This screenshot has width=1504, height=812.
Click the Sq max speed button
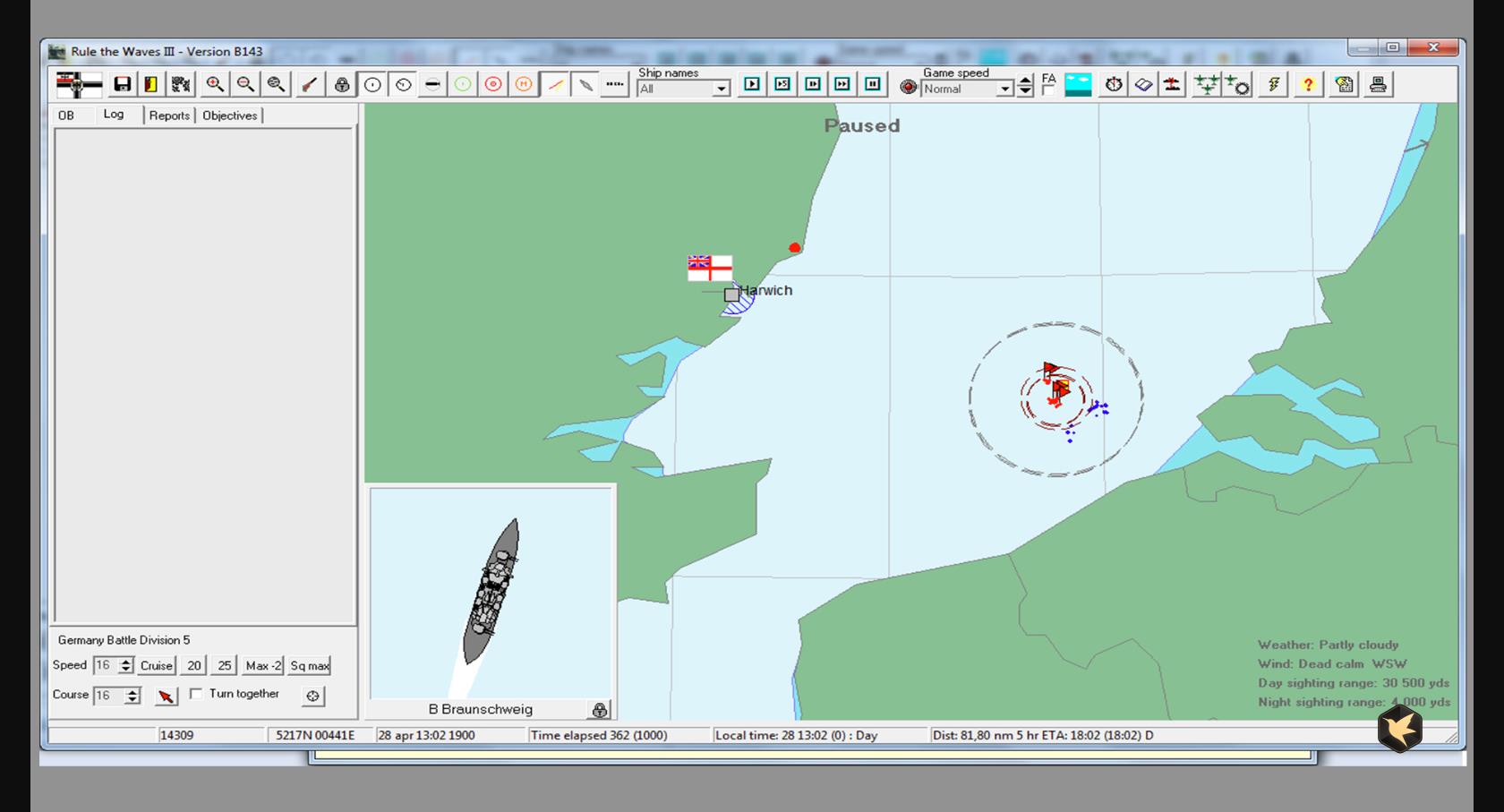point(310,665)
